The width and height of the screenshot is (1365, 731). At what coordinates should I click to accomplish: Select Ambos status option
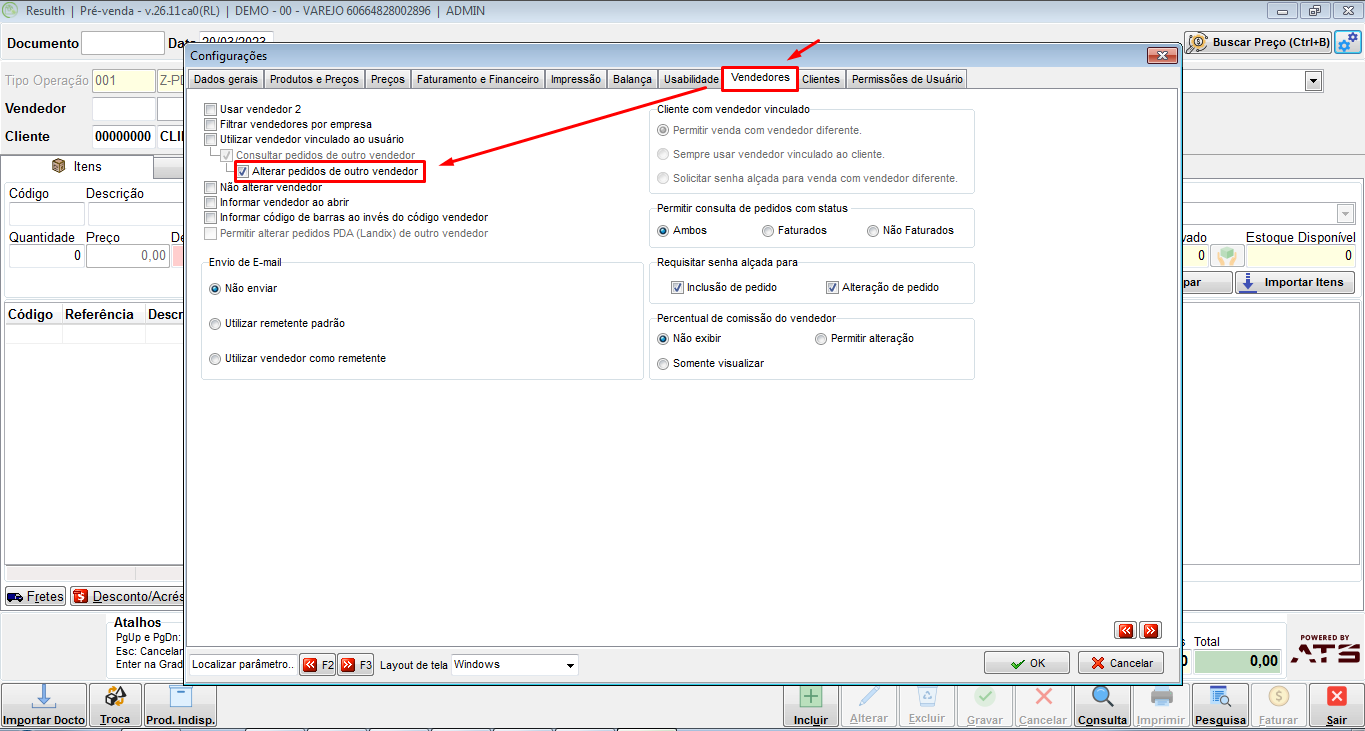(663, 230)
